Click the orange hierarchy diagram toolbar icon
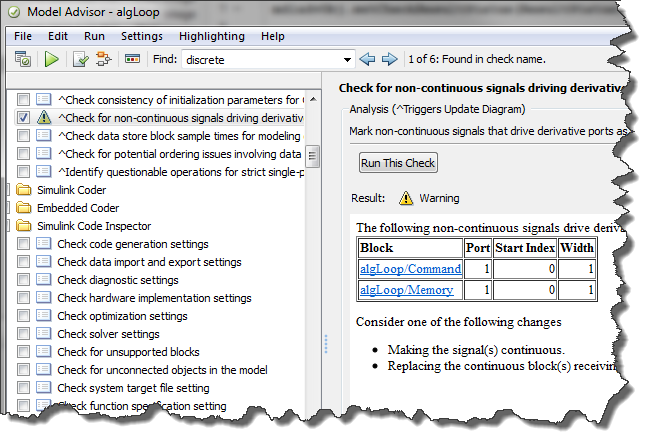This screenshot has width=655, height=447. [104, 59]
